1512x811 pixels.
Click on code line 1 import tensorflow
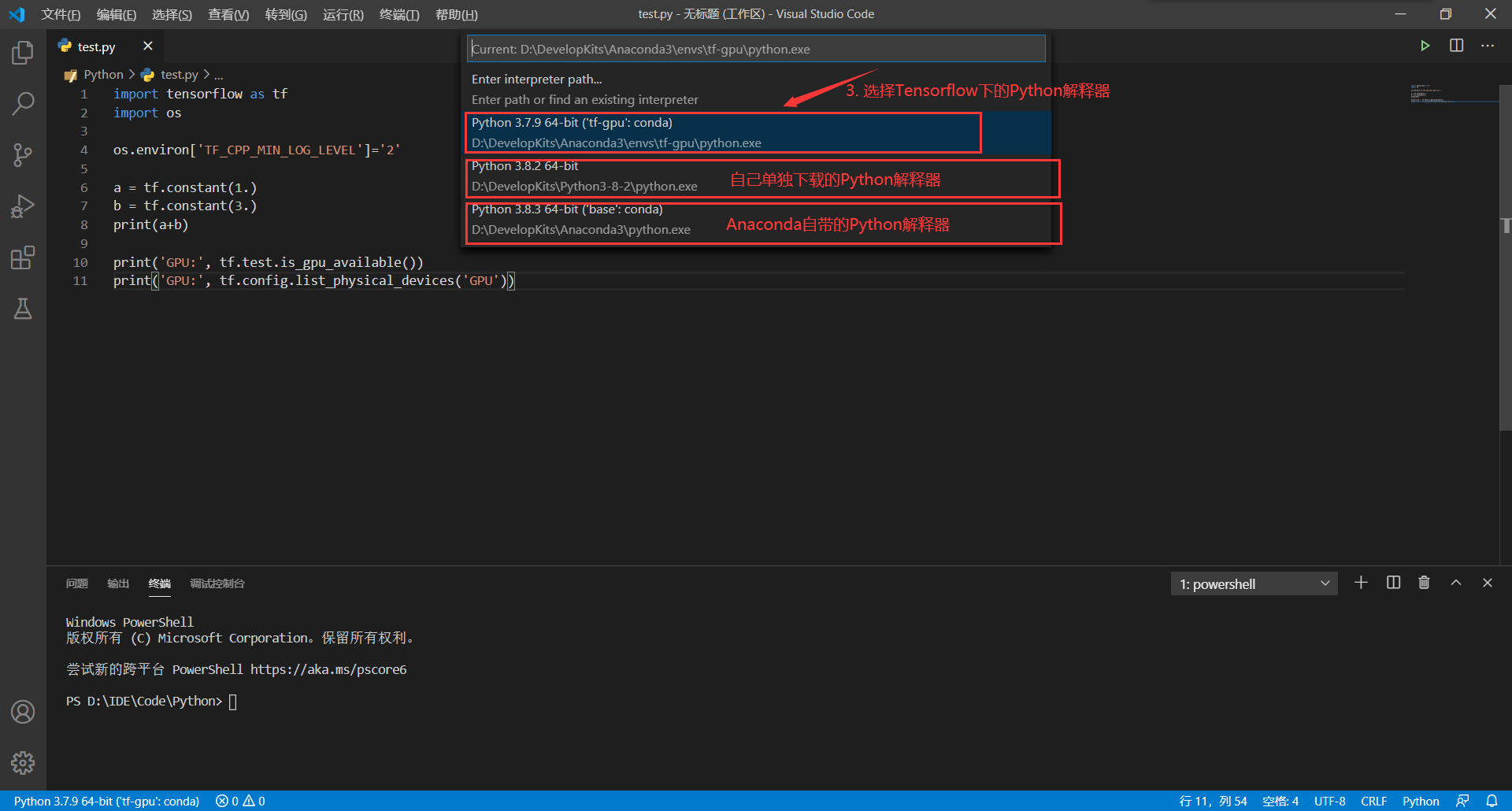[200, 94]
